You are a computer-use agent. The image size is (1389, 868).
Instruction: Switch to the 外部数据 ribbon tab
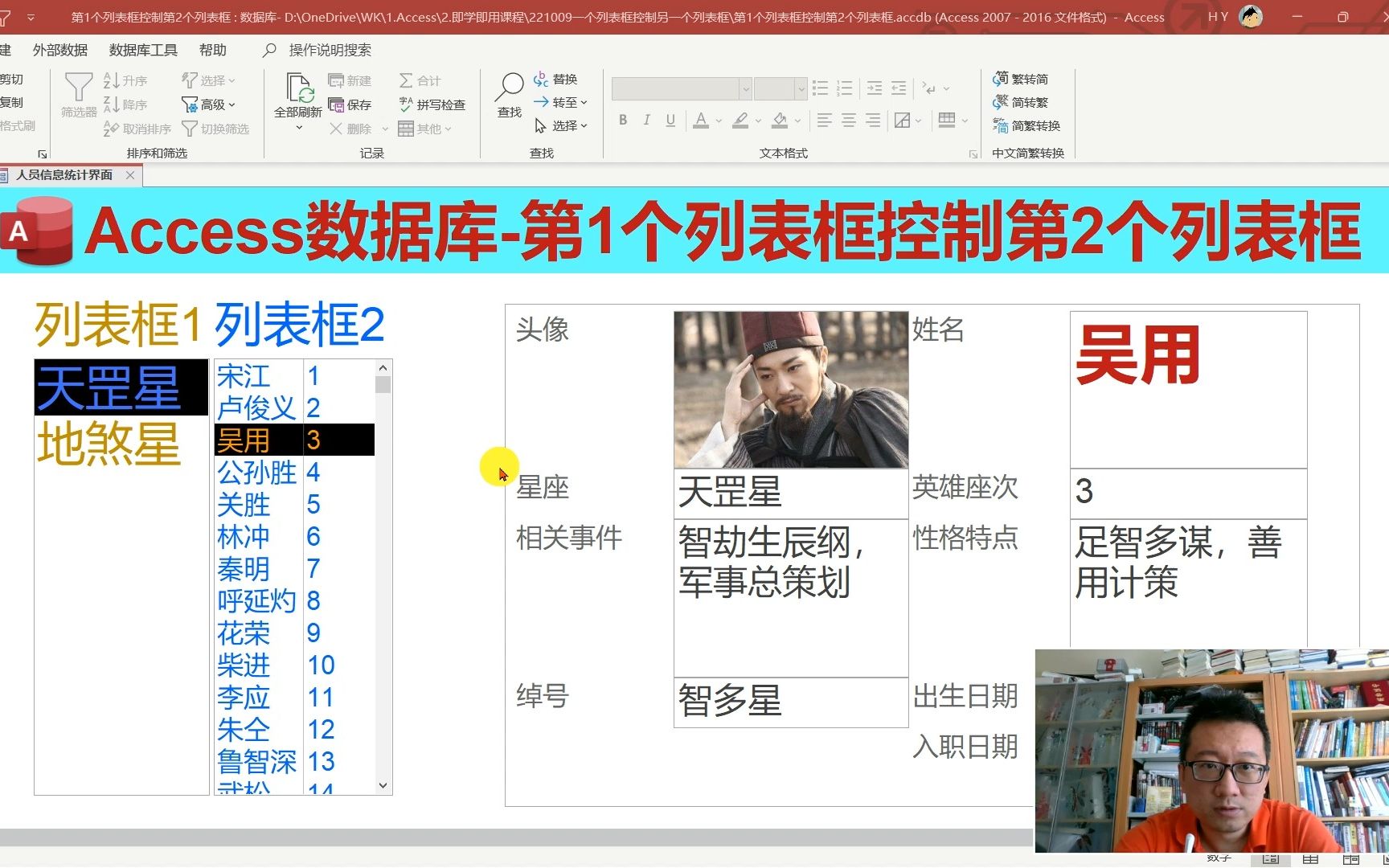[60, 49]
